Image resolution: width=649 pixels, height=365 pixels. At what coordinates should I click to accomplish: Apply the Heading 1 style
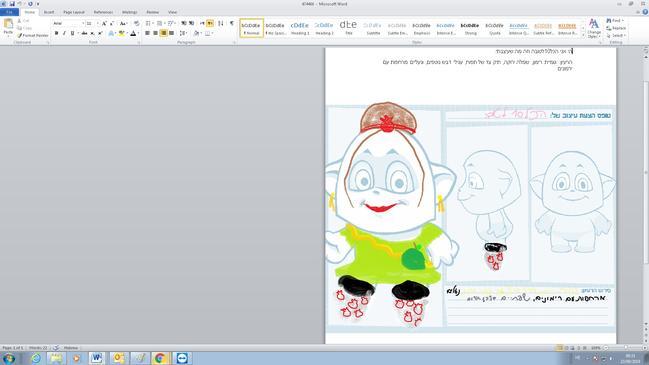[x=300, y=28]
